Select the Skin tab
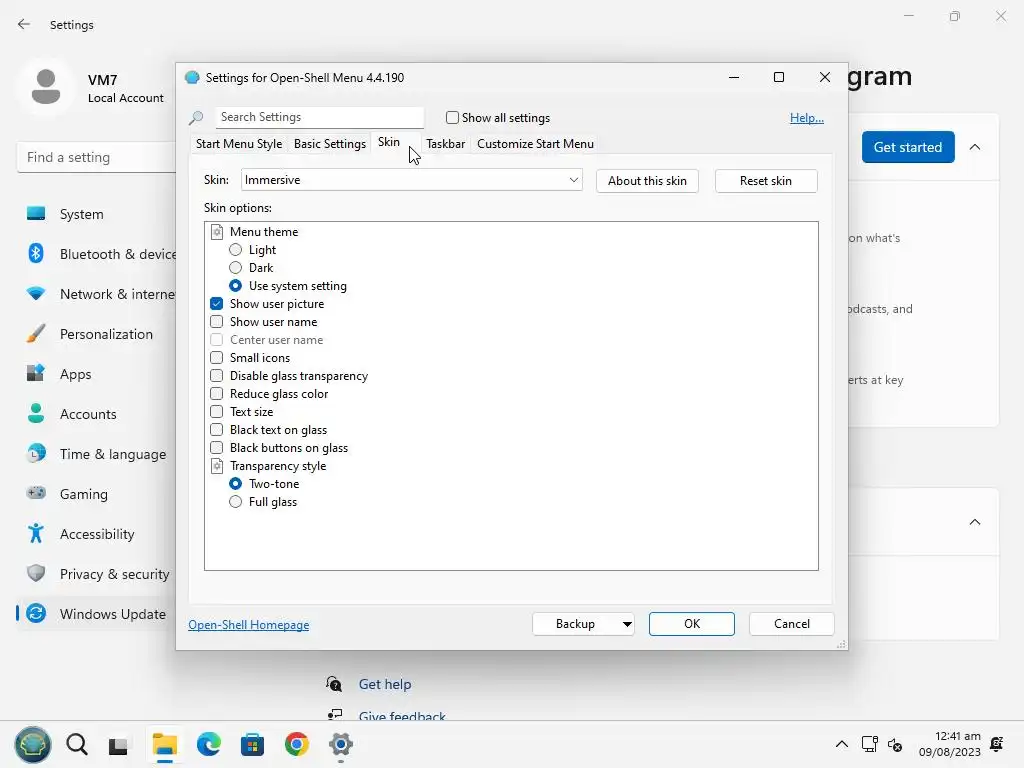This screenshot has height=768, width=1024. click(389, 142)
